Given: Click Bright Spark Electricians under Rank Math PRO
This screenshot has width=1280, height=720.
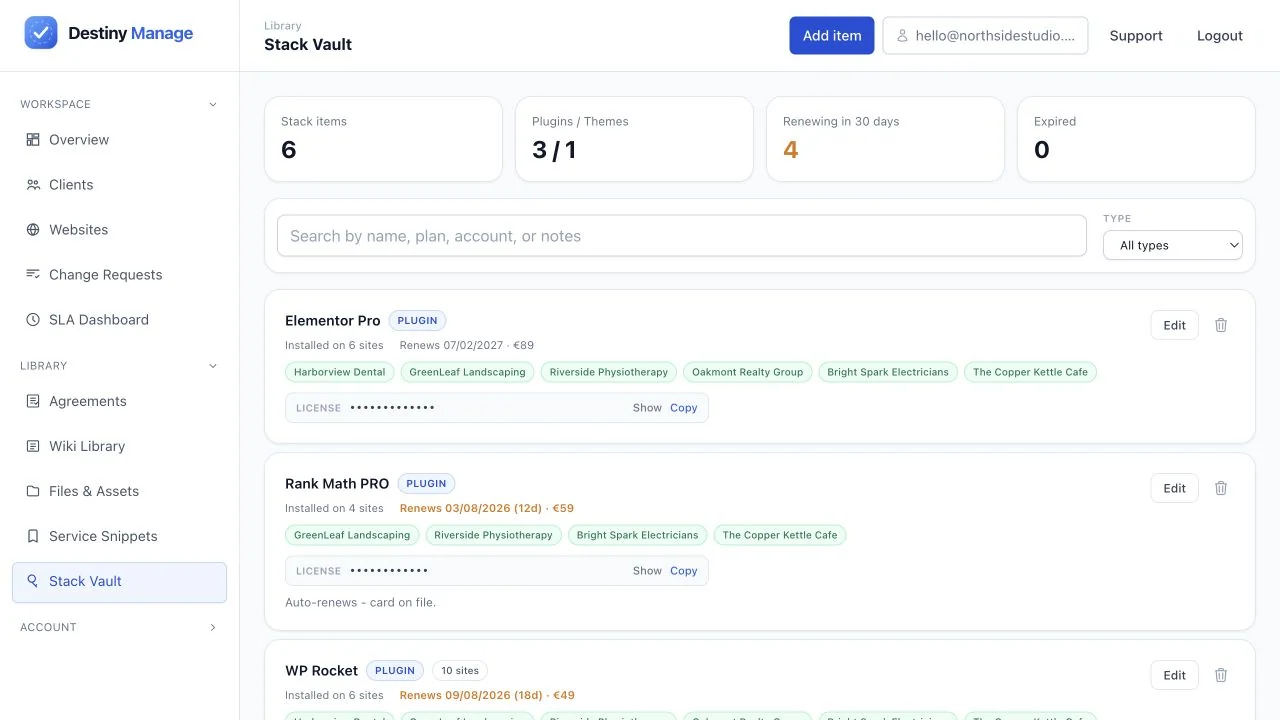Looking at the screenshot, I should click(638, 535).
